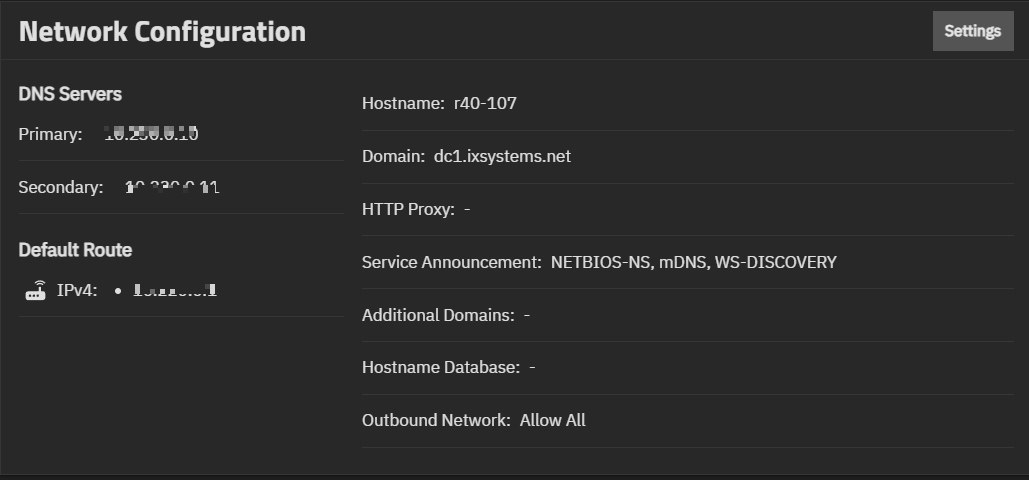1029x480 pixels.
Task: Click the Service Announcement label
Action: click(451, 262)
